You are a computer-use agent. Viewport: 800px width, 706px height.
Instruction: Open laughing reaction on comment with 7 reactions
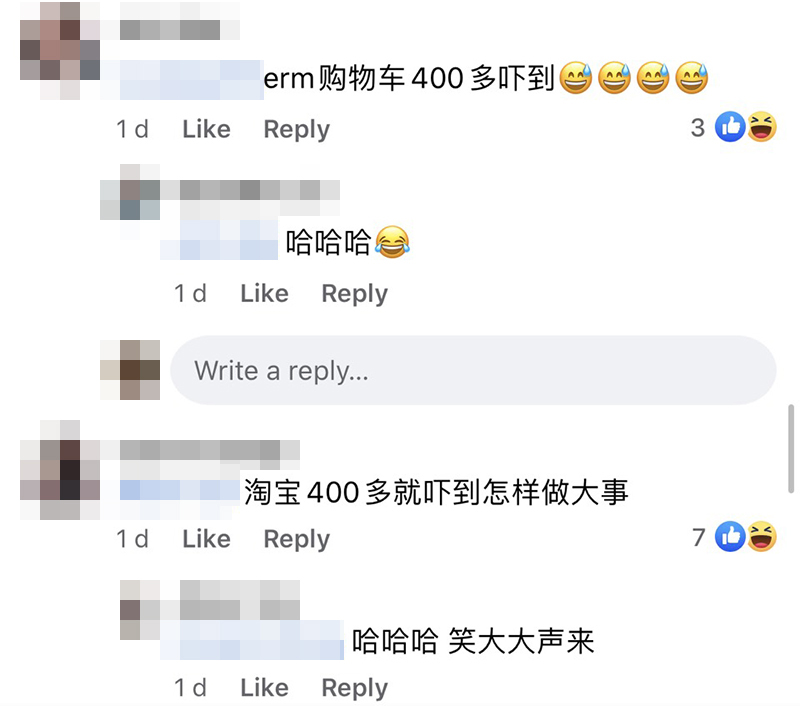pyautogui.click(x=762, y=536)
